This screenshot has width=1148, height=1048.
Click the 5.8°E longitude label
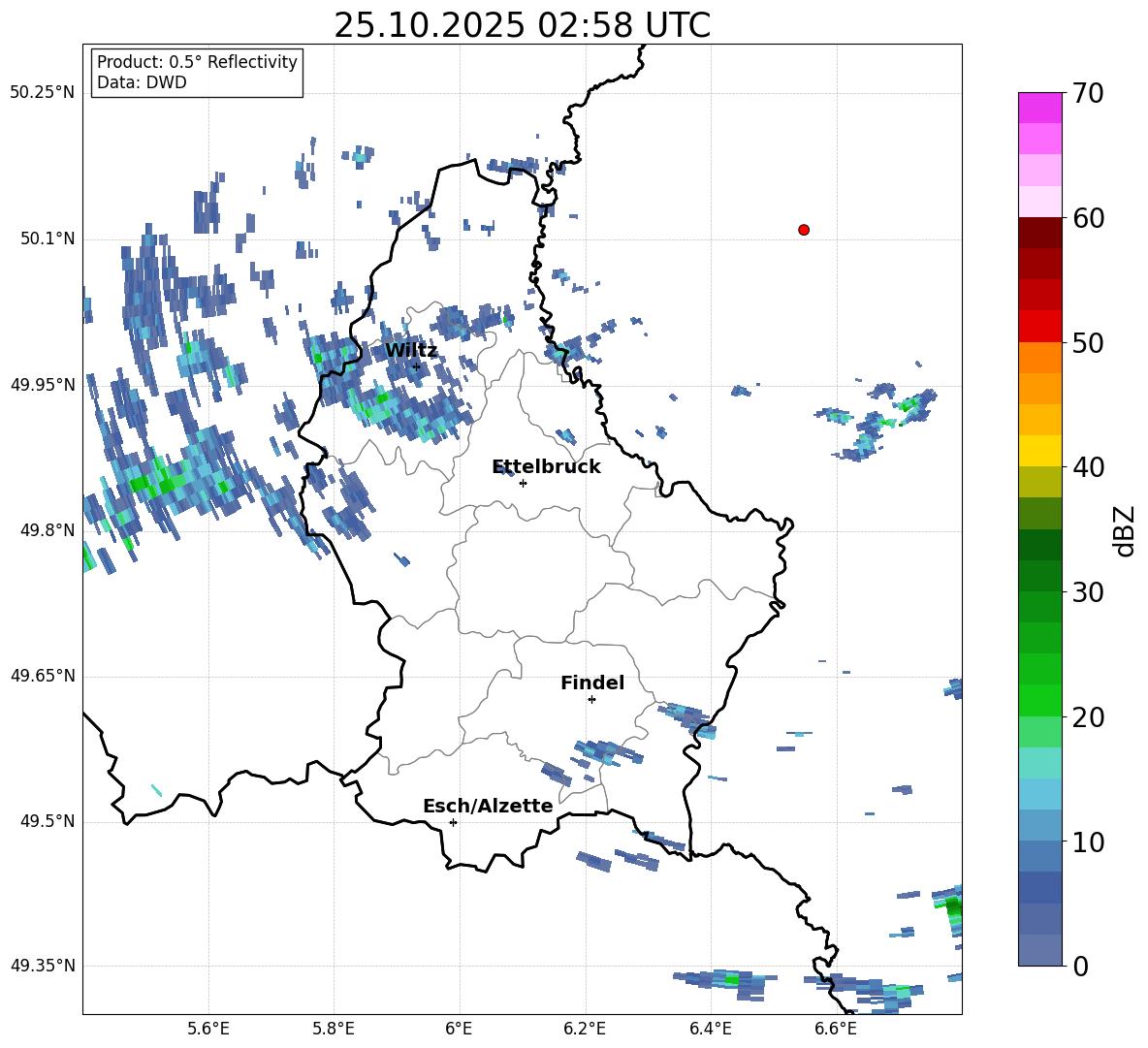[334, 1029]
